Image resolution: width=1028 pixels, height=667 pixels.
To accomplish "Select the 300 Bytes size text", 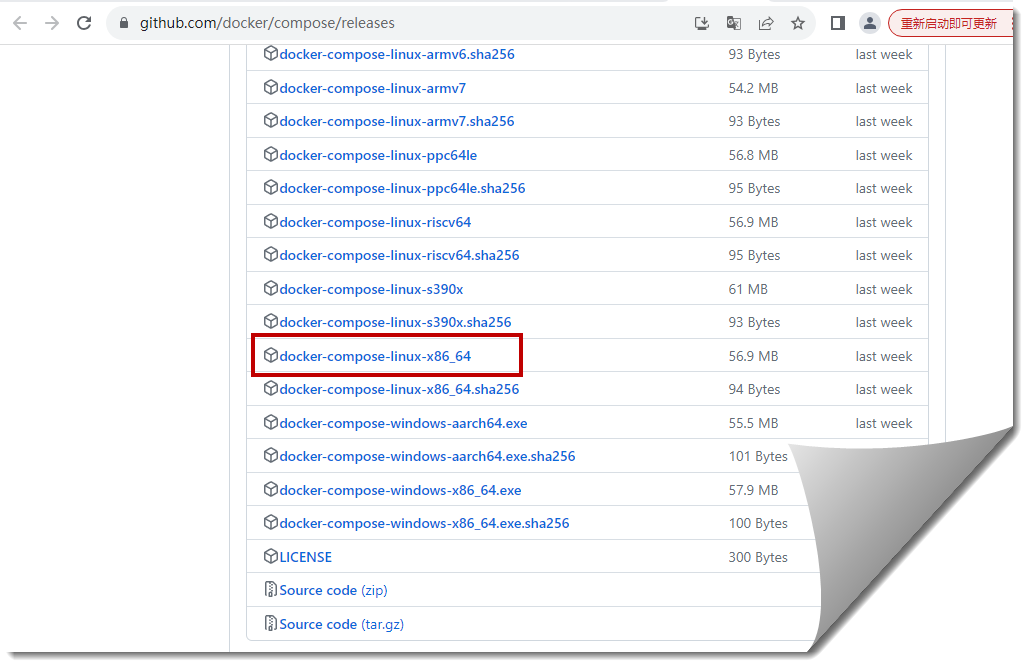I will click(758, 557).
